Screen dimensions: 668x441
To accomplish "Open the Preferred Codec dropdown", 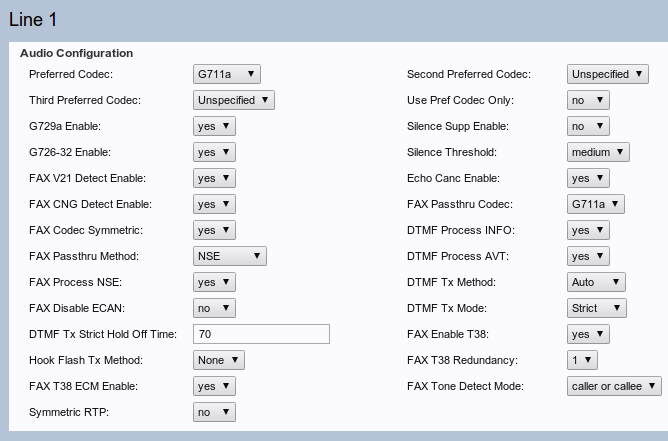I will tap(227, 74).
